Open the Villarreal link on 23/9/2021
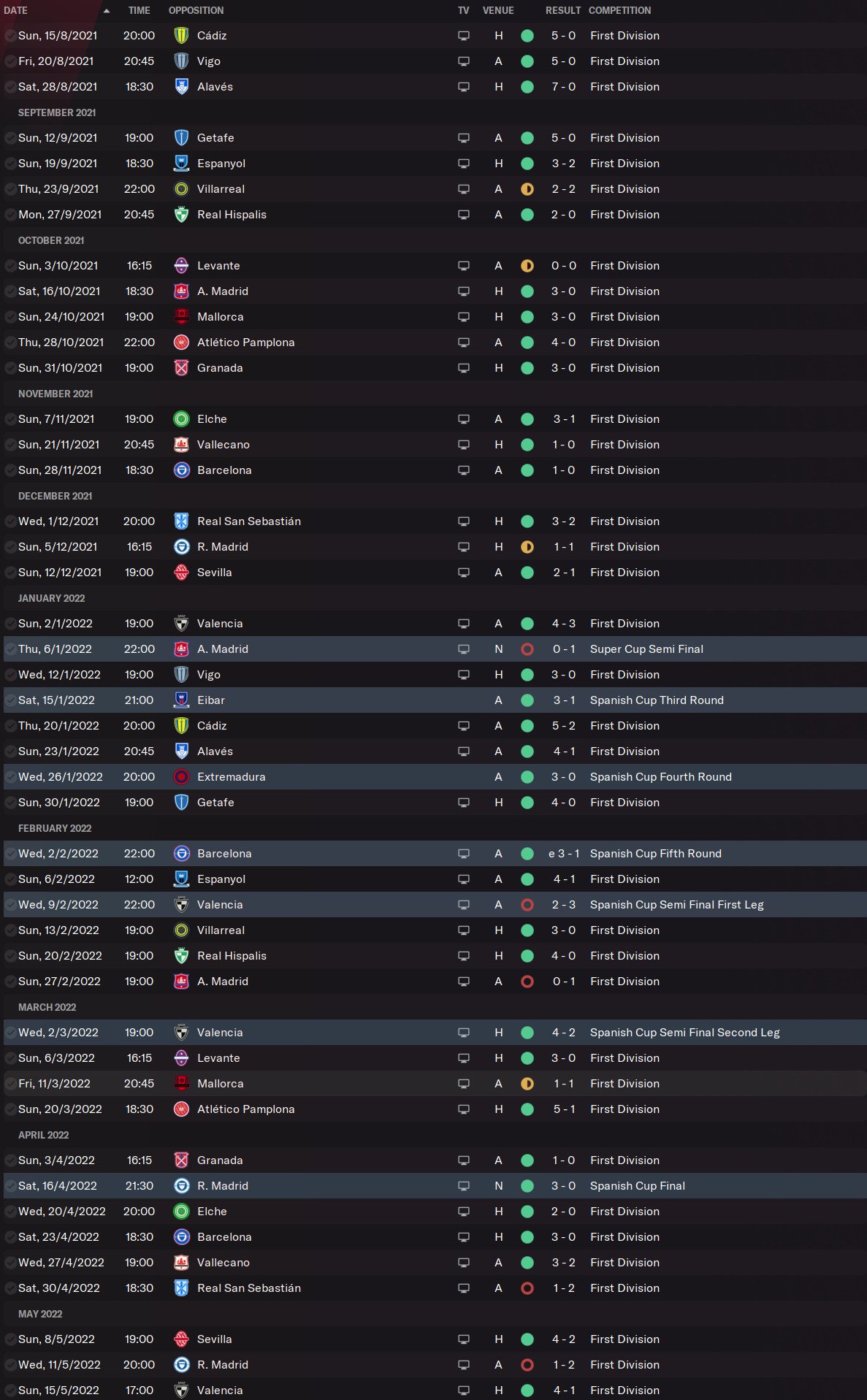 pos(221,189)
